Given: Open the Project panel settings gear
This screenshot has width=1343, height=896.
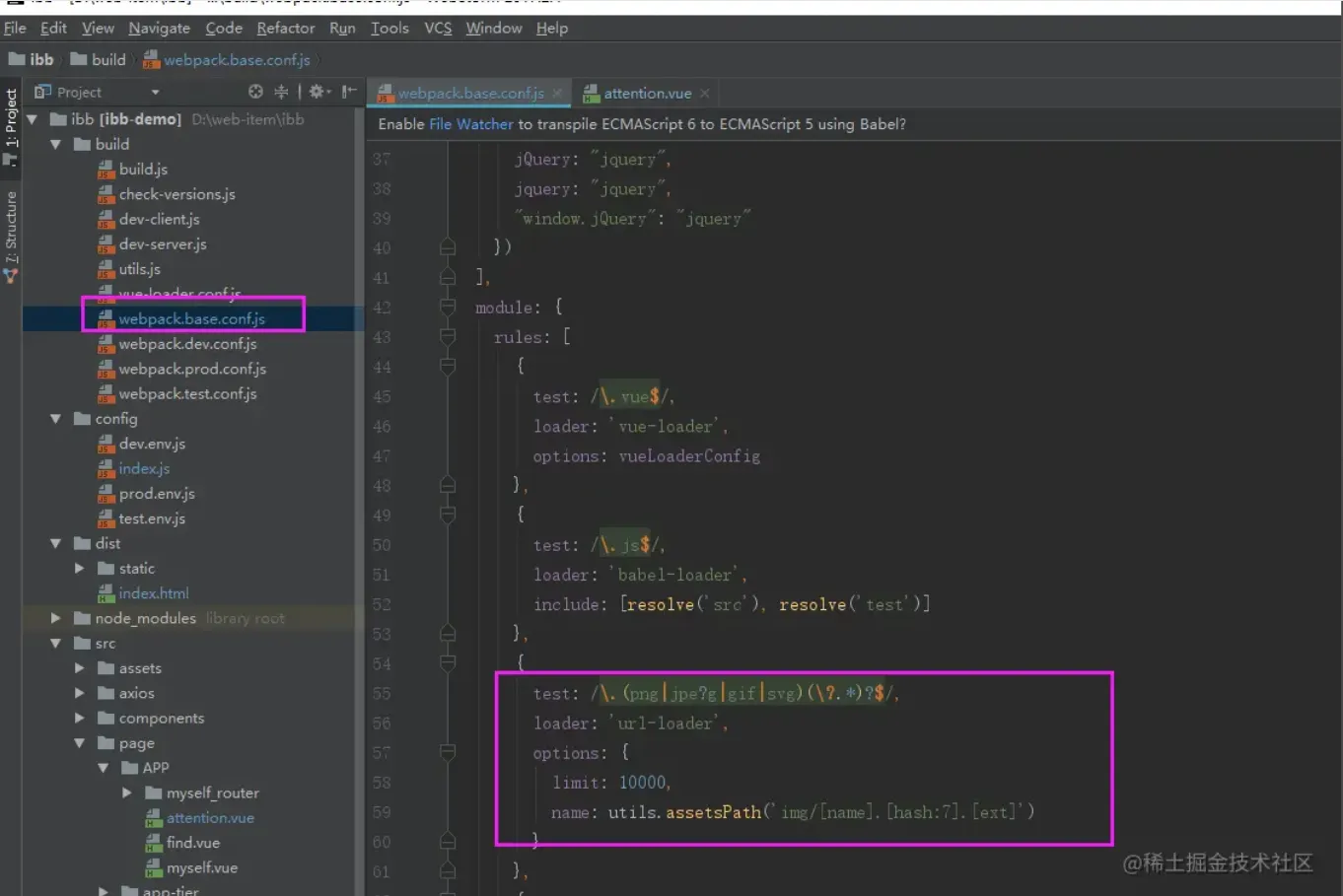Looking at the screenshot, I should pyautogui.click(x=317, y=92).
